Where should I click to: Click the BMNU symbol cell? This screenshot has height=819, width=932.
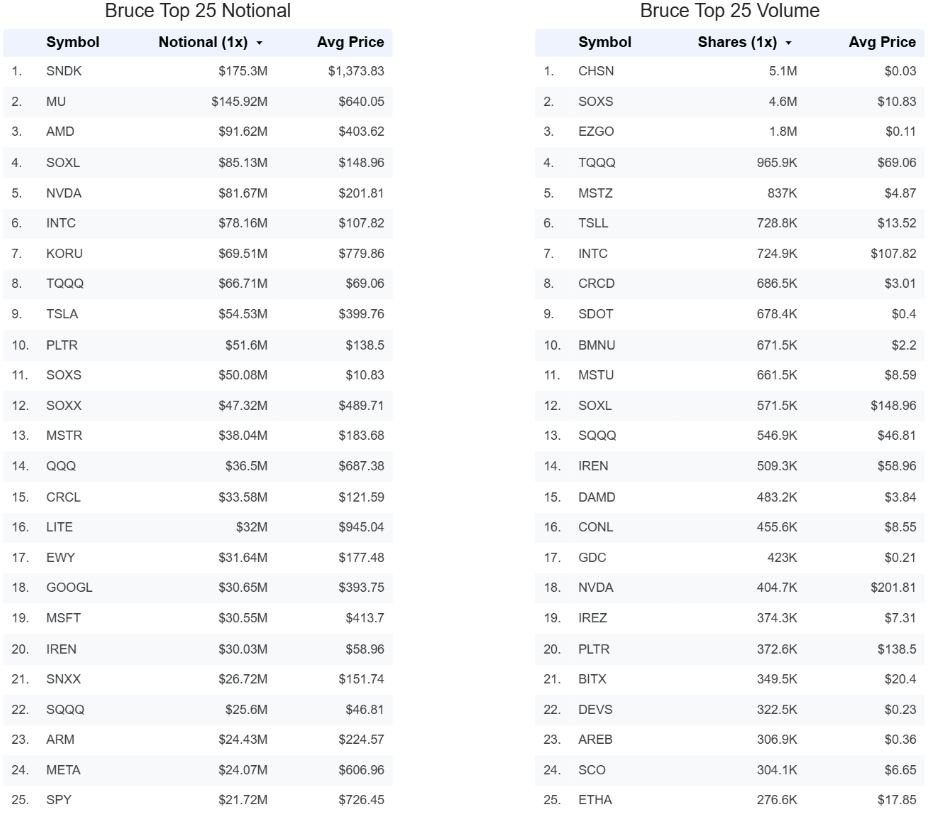tap(597, 345)
